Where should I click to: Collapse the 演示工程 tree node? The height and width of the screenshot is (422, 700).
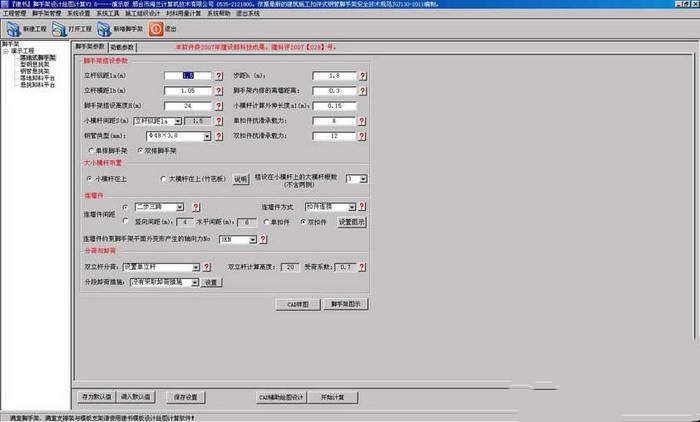(x=5, y=51)
